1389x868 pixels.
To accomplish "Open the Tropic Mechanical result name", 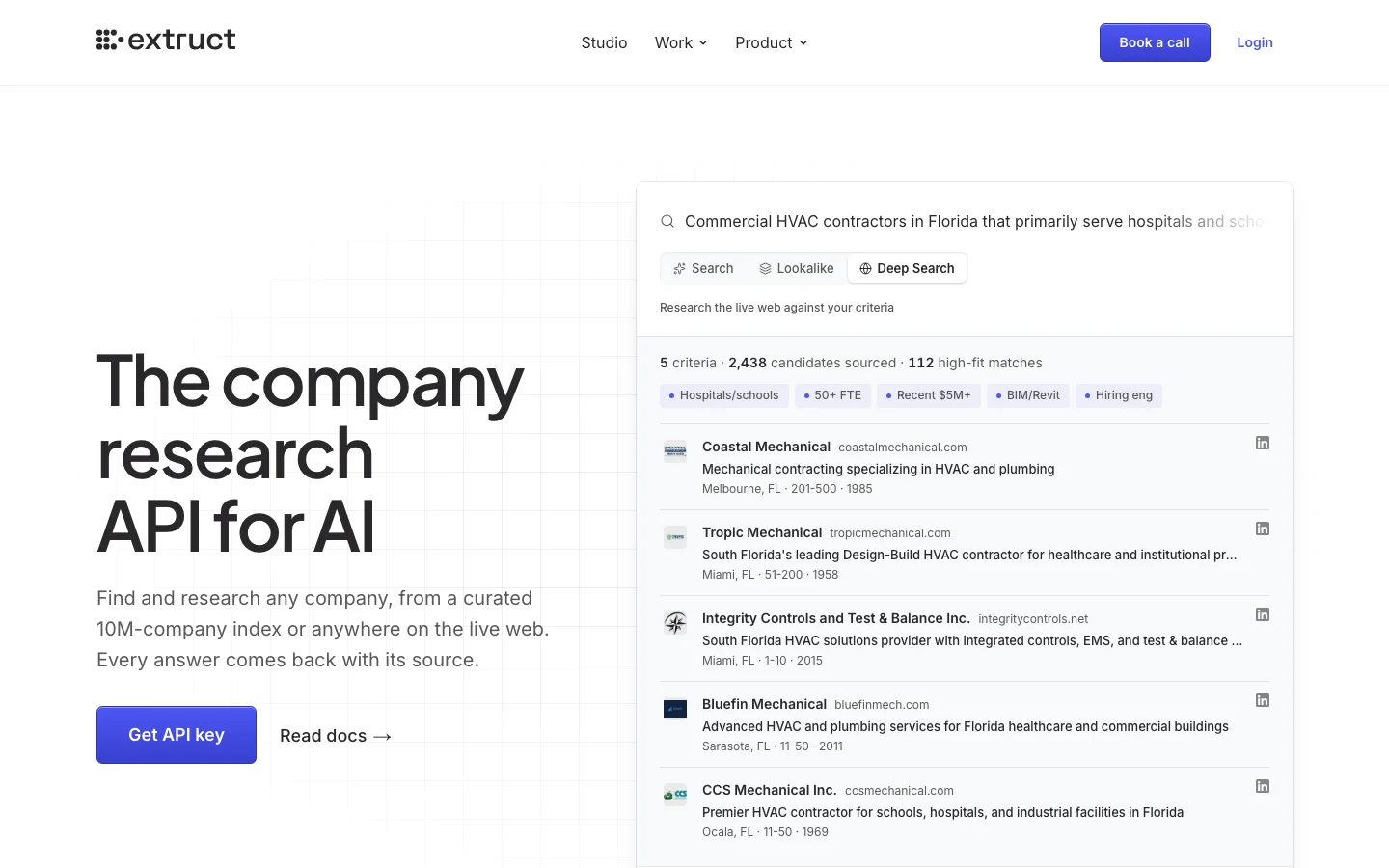I will coord(762,532).
